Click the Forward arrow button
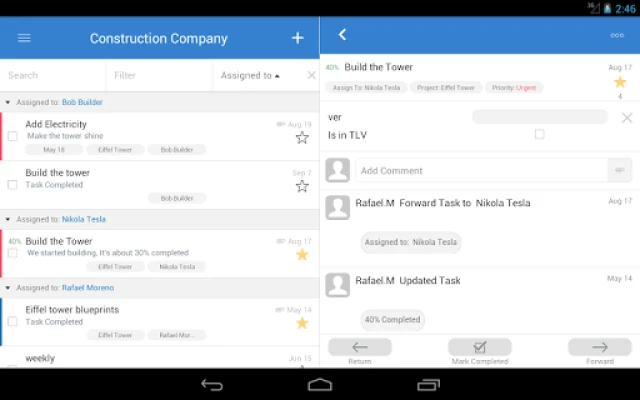The image size is (640, 400). 600,347
